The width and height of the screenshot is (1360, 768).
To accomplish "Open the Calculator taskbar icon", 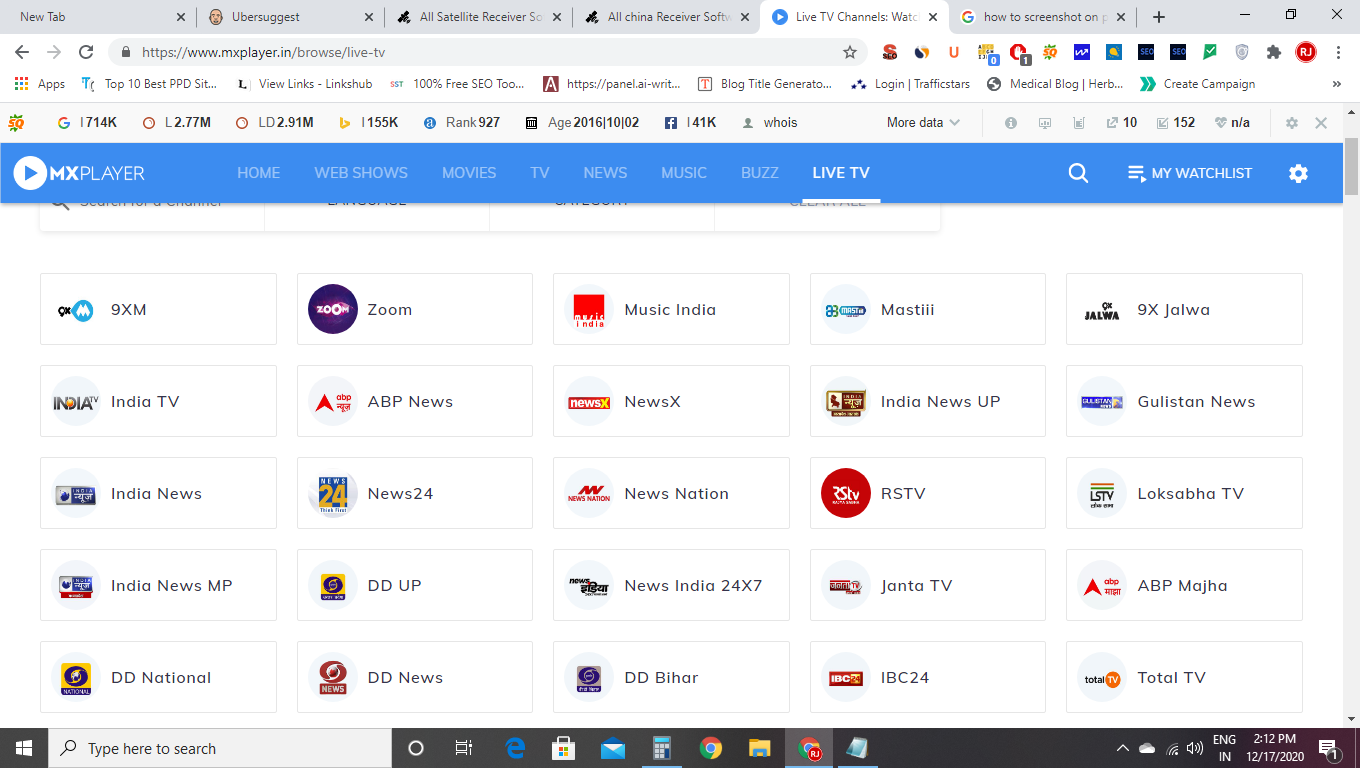I will point(661,748).
